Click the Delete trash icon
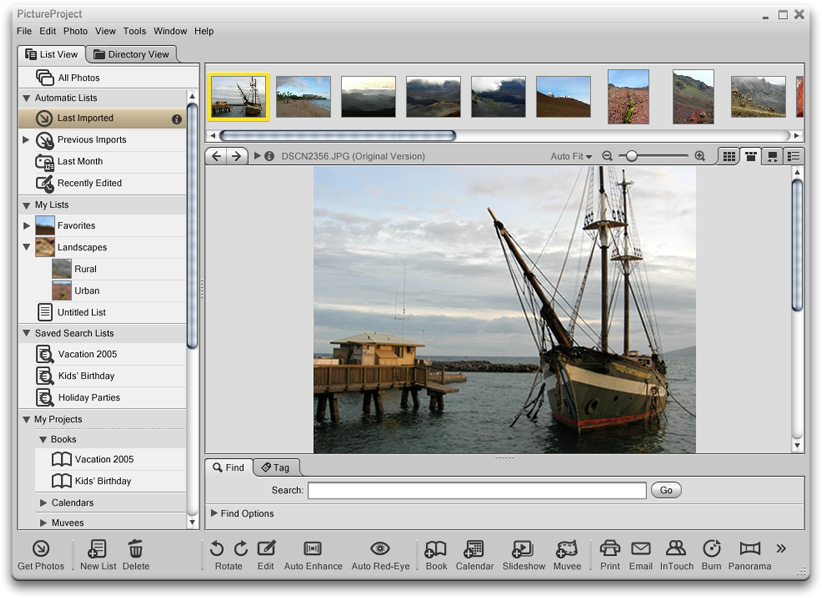This screenshot has width=822, height=598. tap(136, 549)
